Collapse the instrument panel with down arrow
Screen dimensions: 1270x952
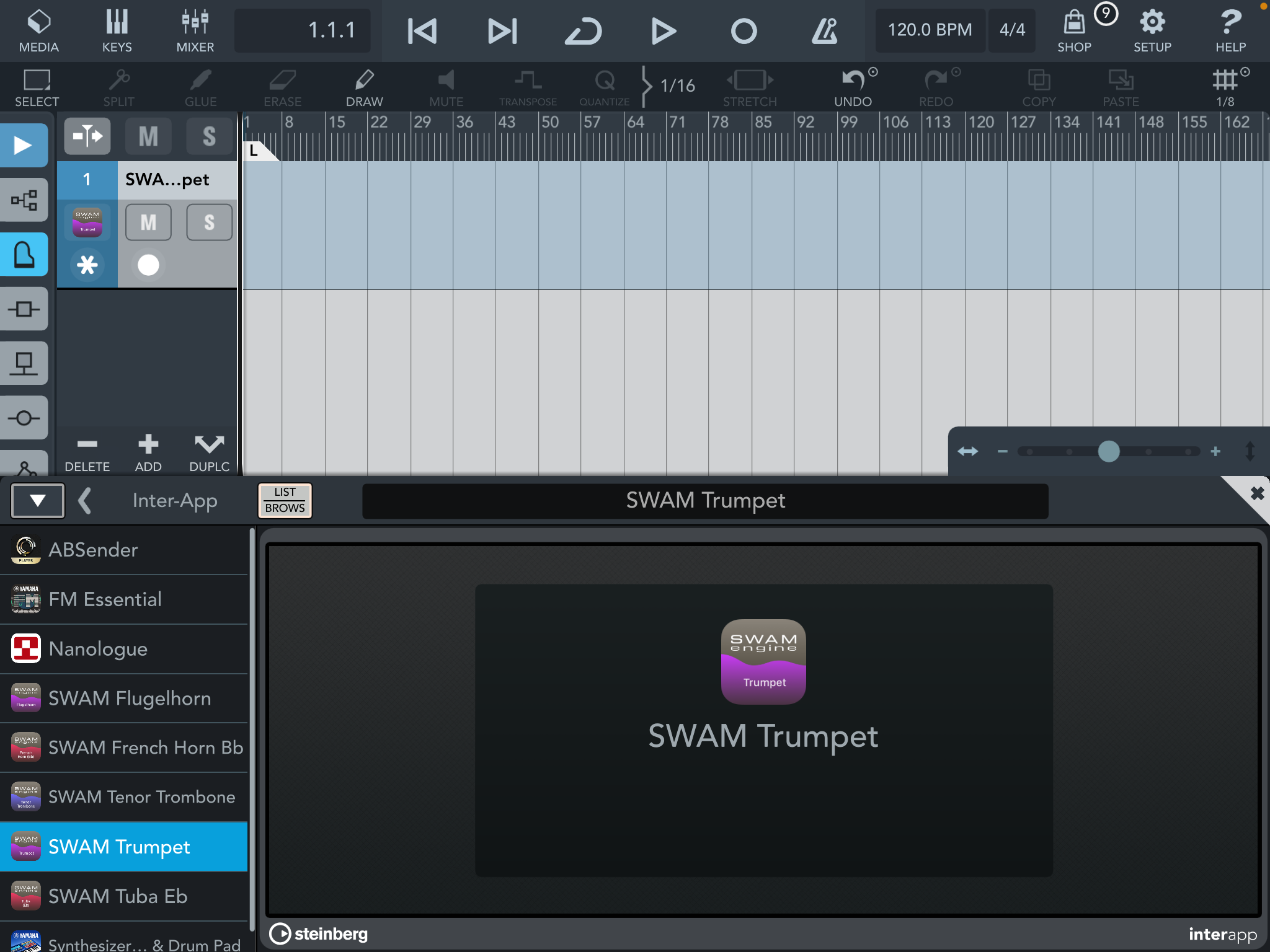tap(38, 500)
